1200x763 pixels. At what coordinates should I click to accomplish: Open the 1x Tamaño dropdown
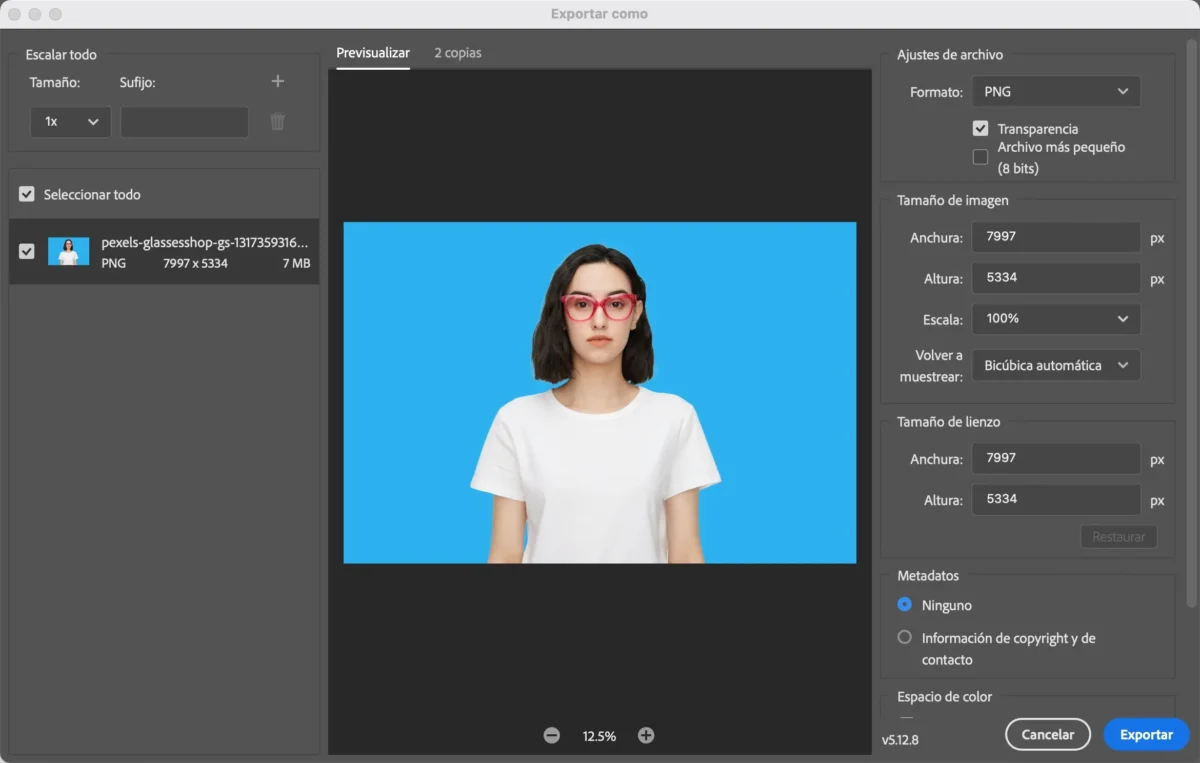tap(70, 121)
